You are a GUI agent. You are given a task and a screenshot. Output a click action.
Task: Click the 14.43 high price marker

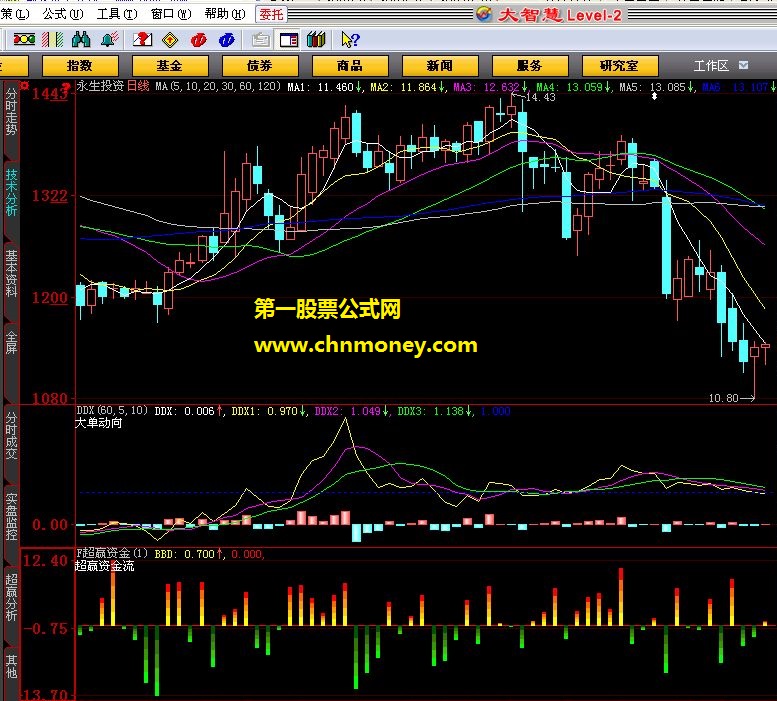click(540, 97)
